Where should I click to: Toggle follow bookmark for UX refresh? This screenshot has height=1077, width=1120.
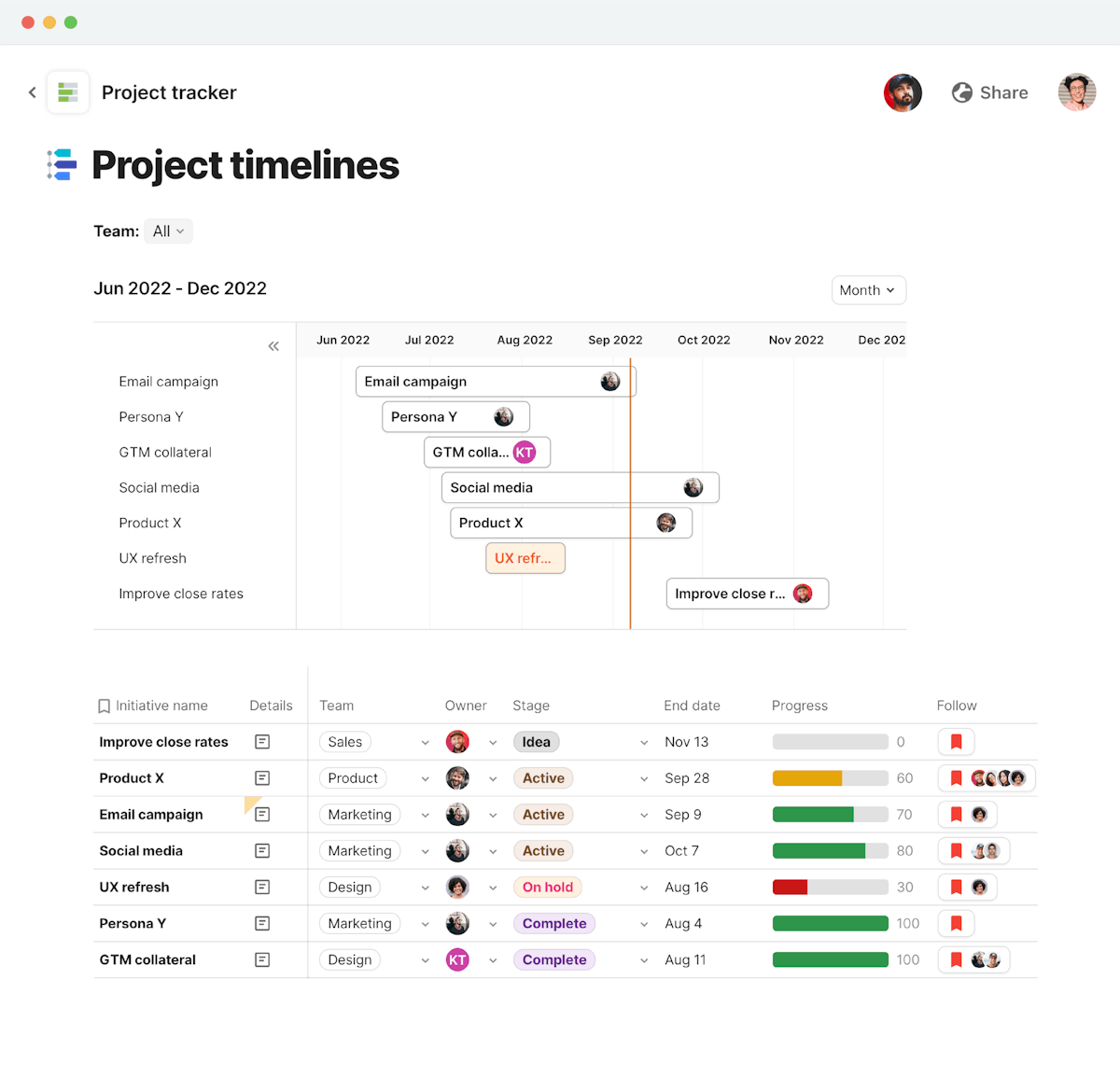(956, 888)
